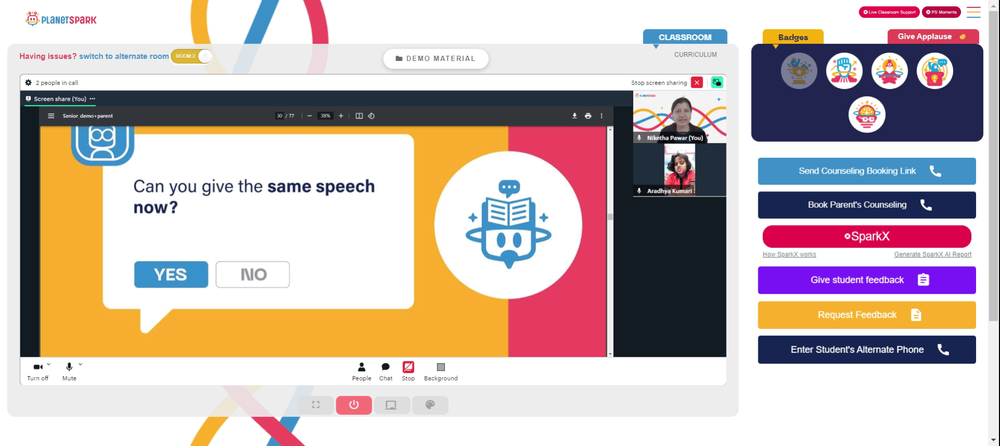Click Give student feedback button
1000x446 pixels.
tap(867, 280)
